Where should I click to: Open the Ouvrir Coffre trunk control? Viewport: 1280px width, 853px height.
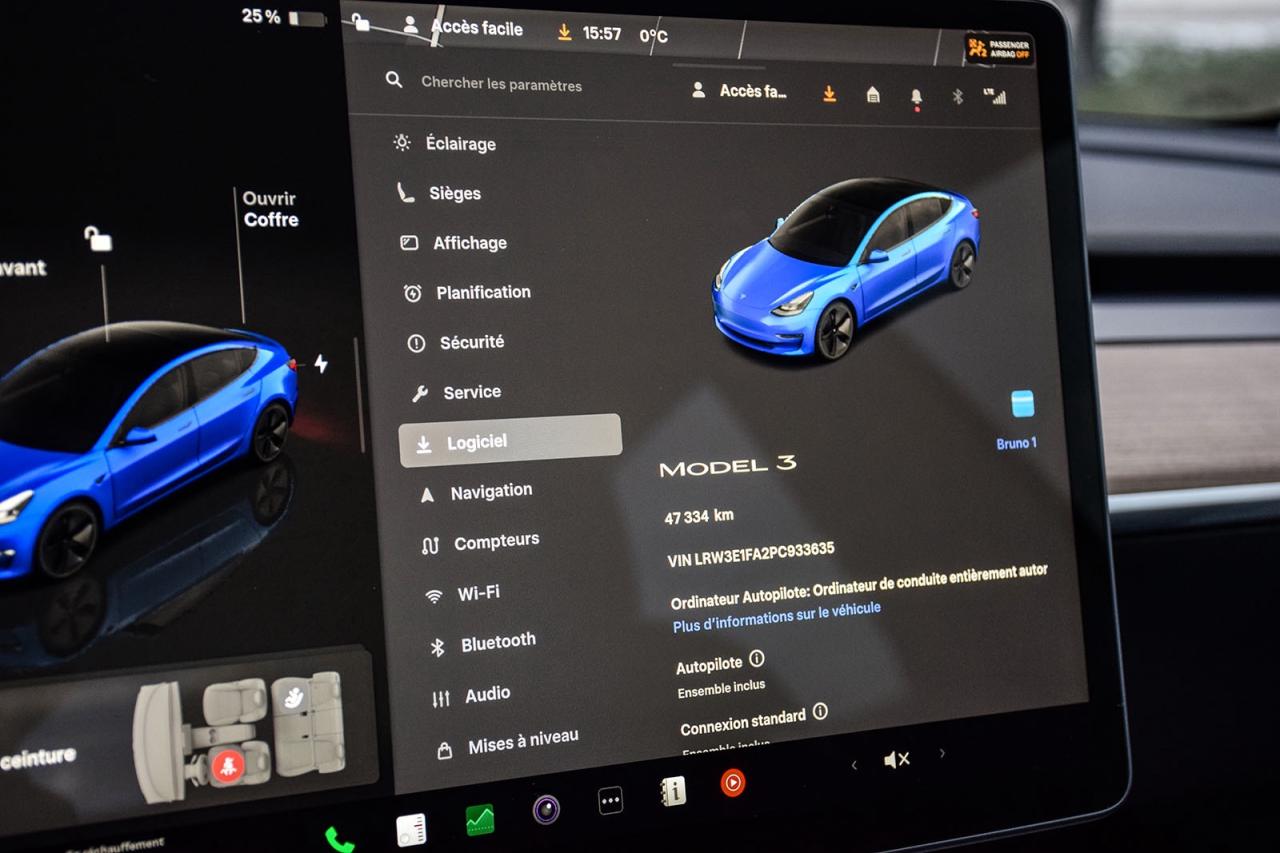click(268, 209)
